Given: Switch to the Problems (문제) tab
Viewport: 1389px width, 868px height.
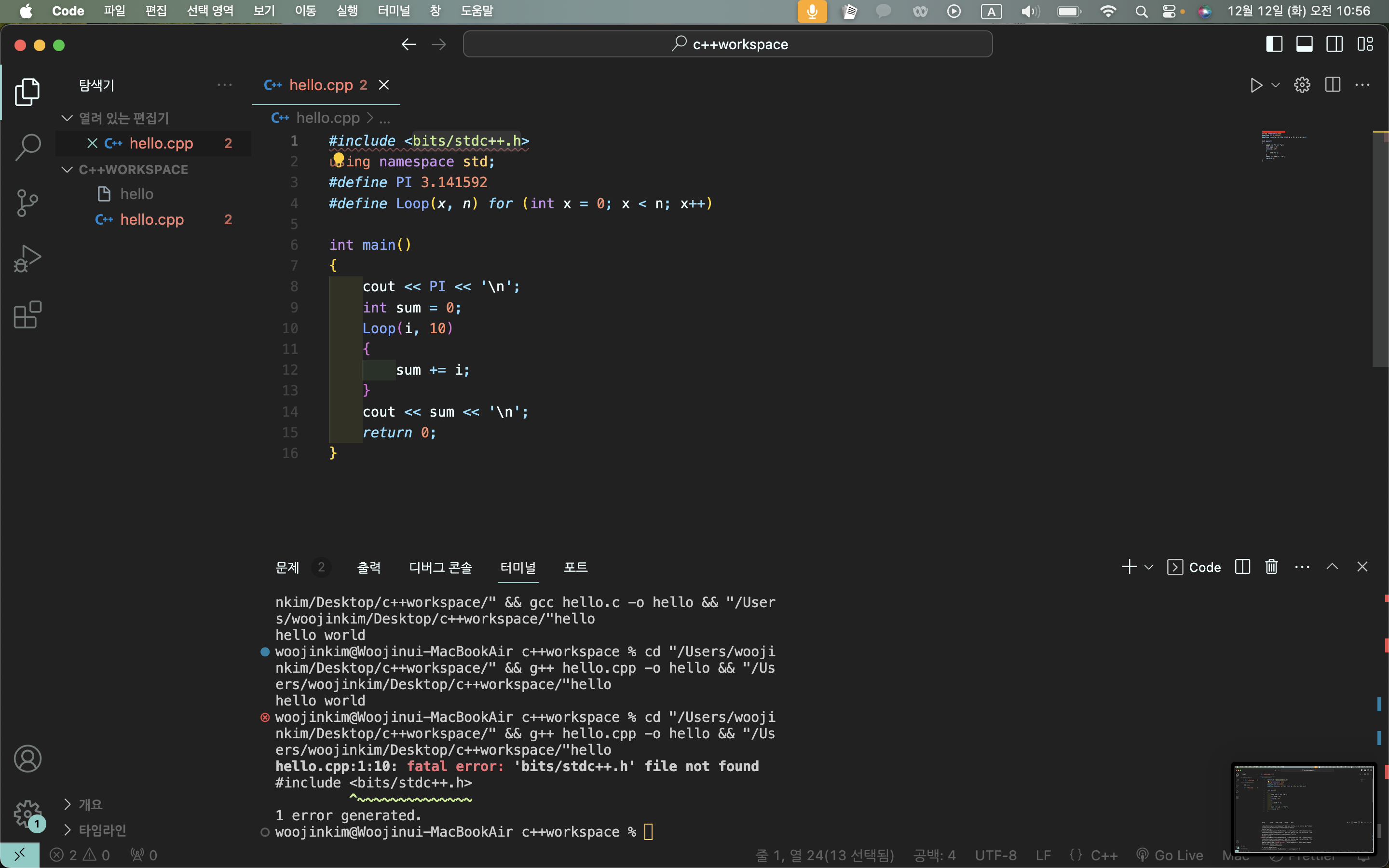Looking at the screenshot, I should [x=287, y=567].
